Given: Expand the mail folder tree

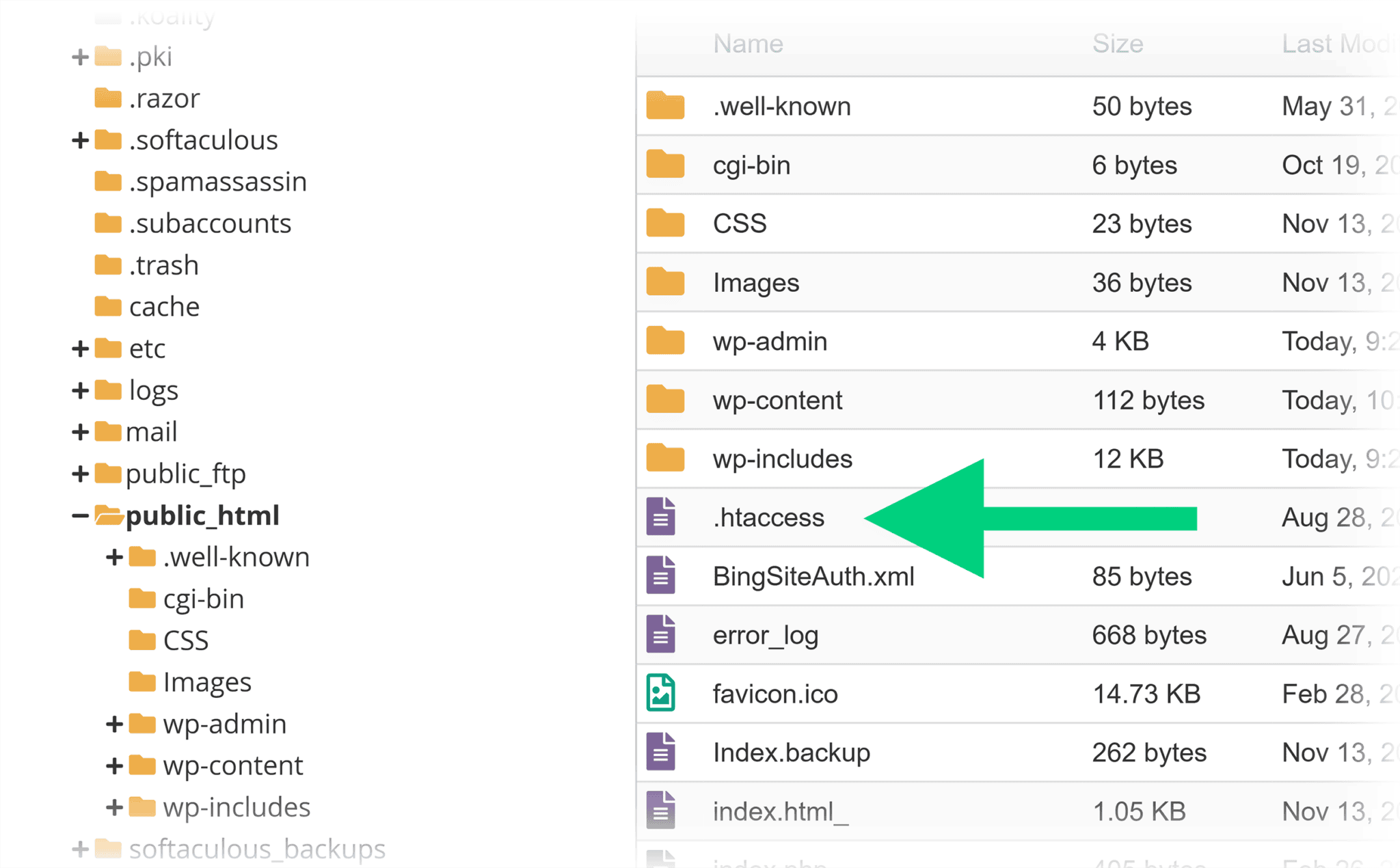Looking at the screenshot, I should coord(80,431).
